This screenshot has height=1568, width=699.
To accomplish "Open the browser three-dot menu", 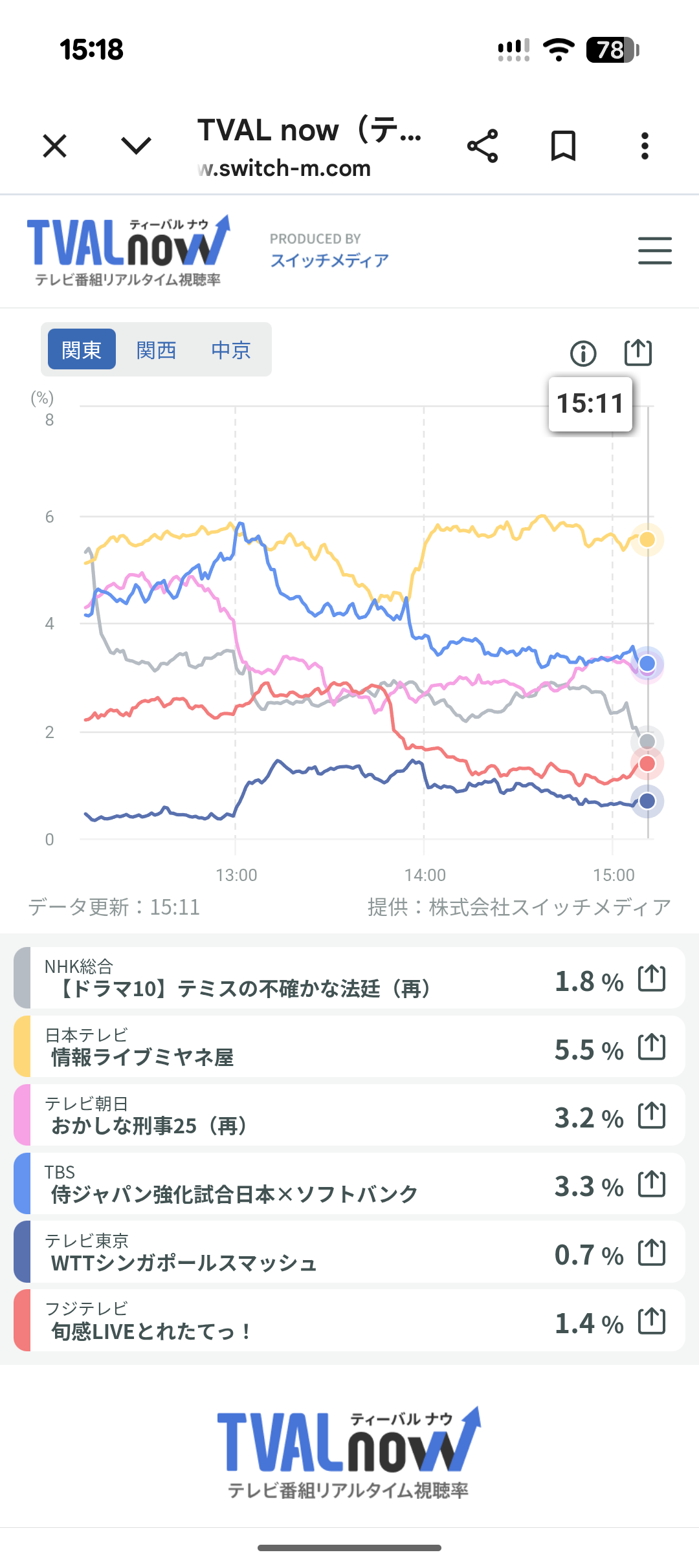I will click(x=645, y=146).
